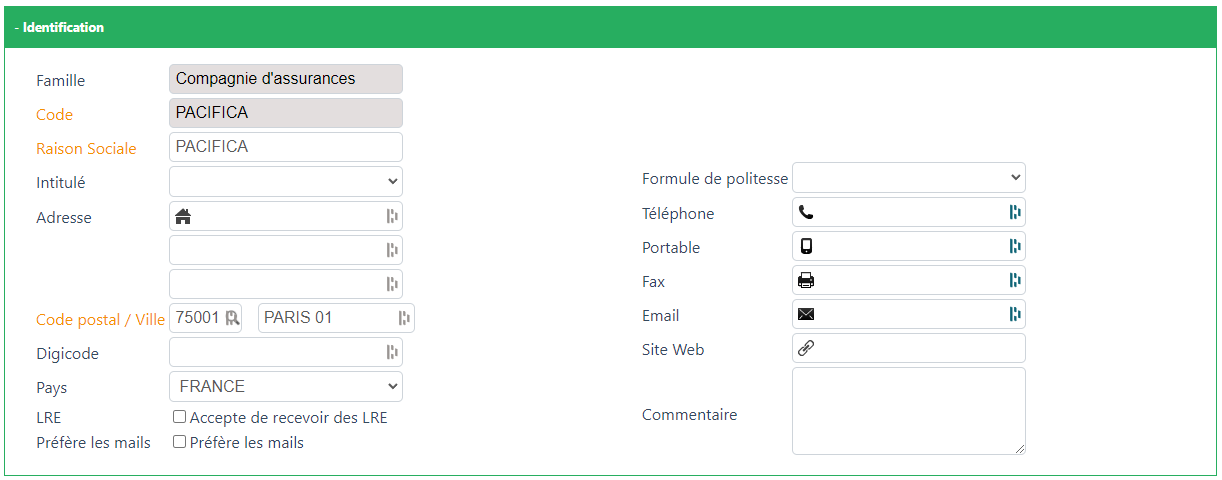Click the Raison Sociale field with PACIFICA
1222x480 pixels.
pos(286,147)
